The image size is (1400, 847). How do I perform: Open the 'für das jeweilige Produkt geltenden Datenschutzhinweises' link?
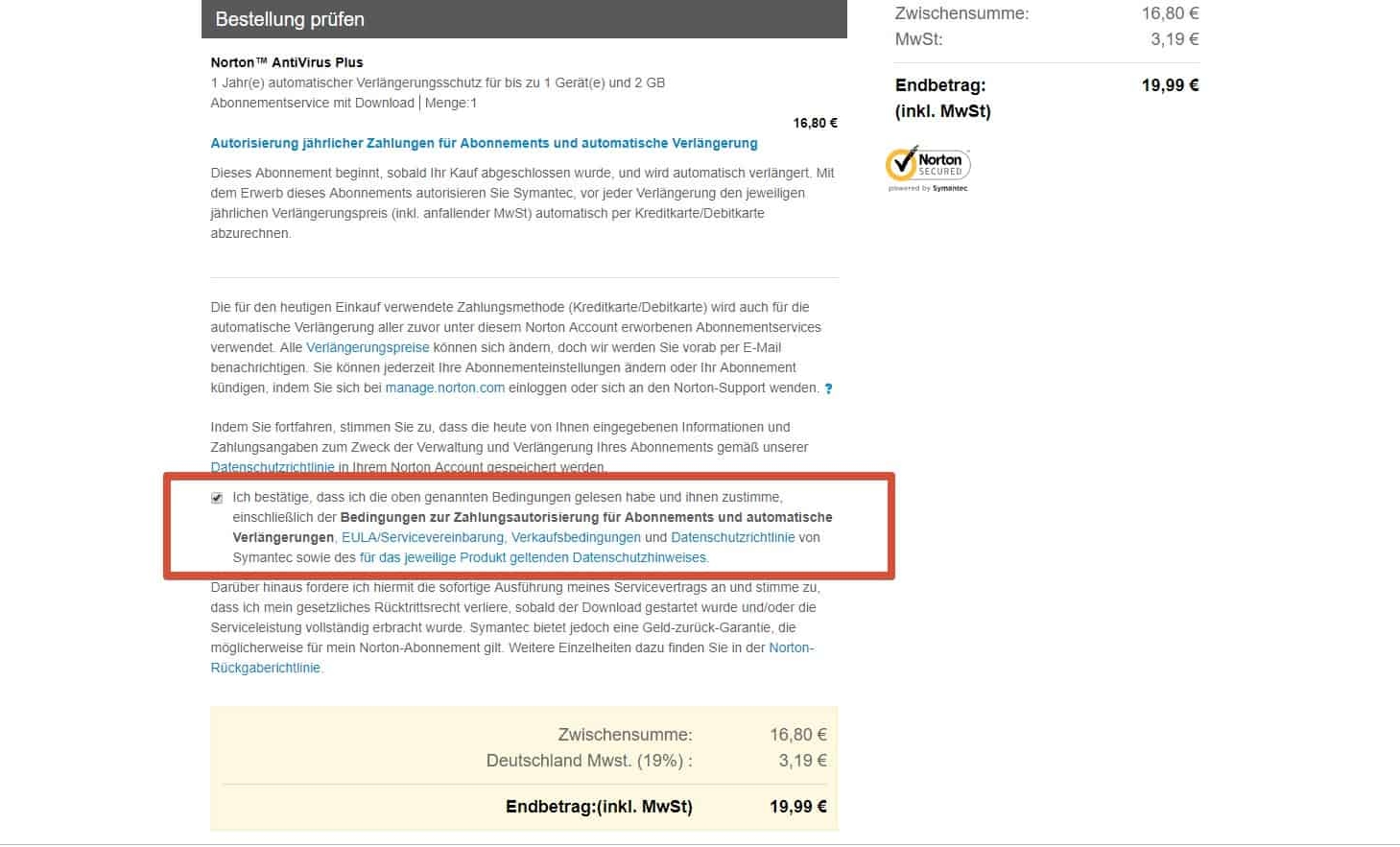pos(533,557)
